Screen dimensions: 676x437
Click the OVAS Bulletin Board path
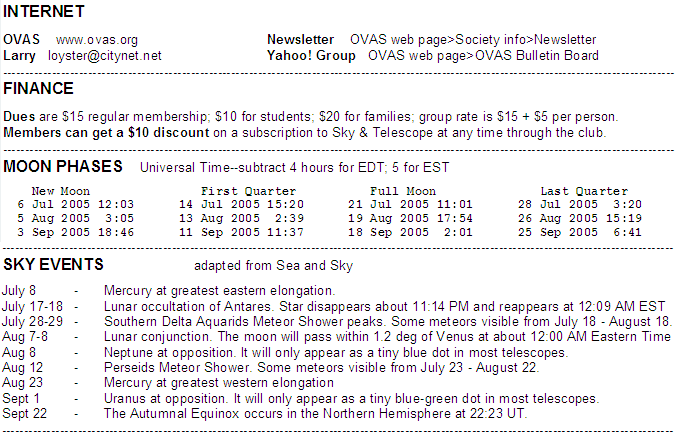point(483,56)
